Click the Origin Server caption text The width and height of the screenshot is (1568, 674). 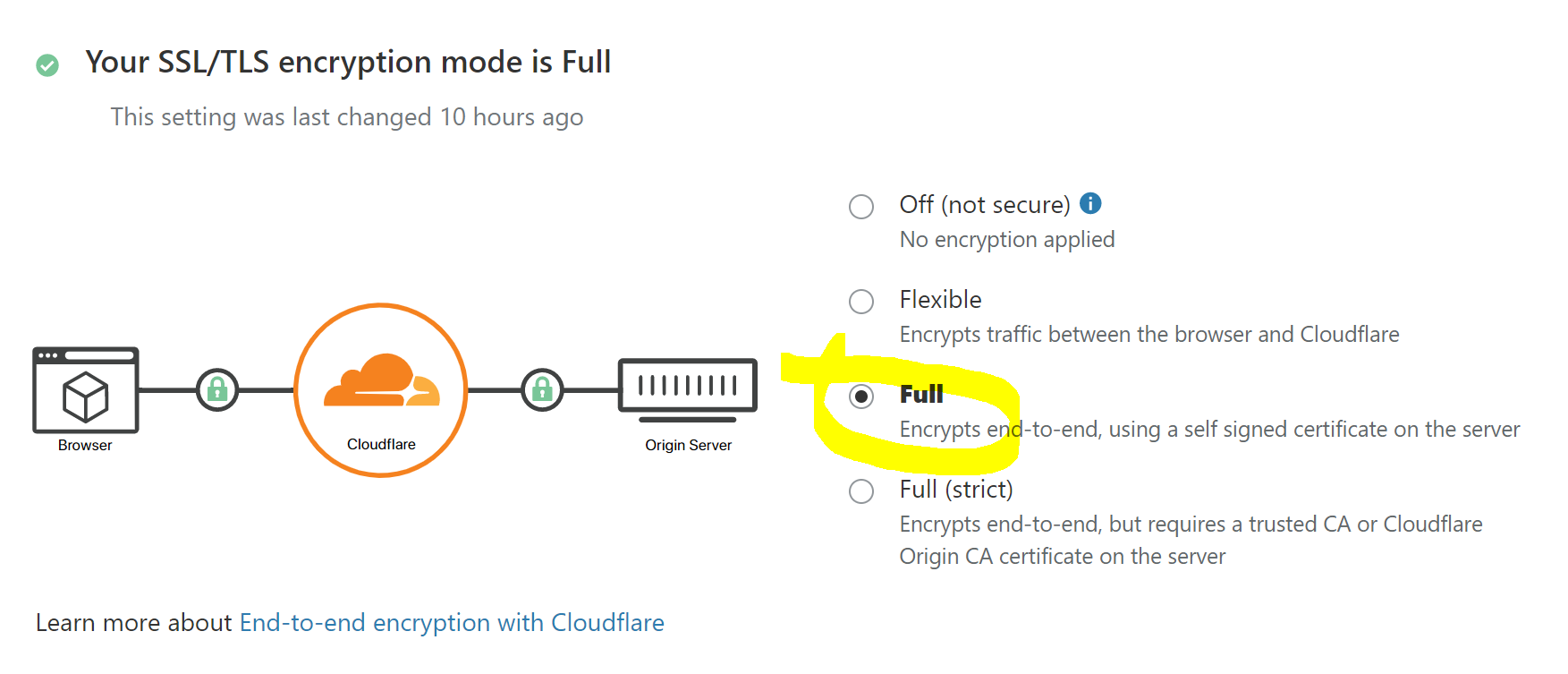pos(688,446)
